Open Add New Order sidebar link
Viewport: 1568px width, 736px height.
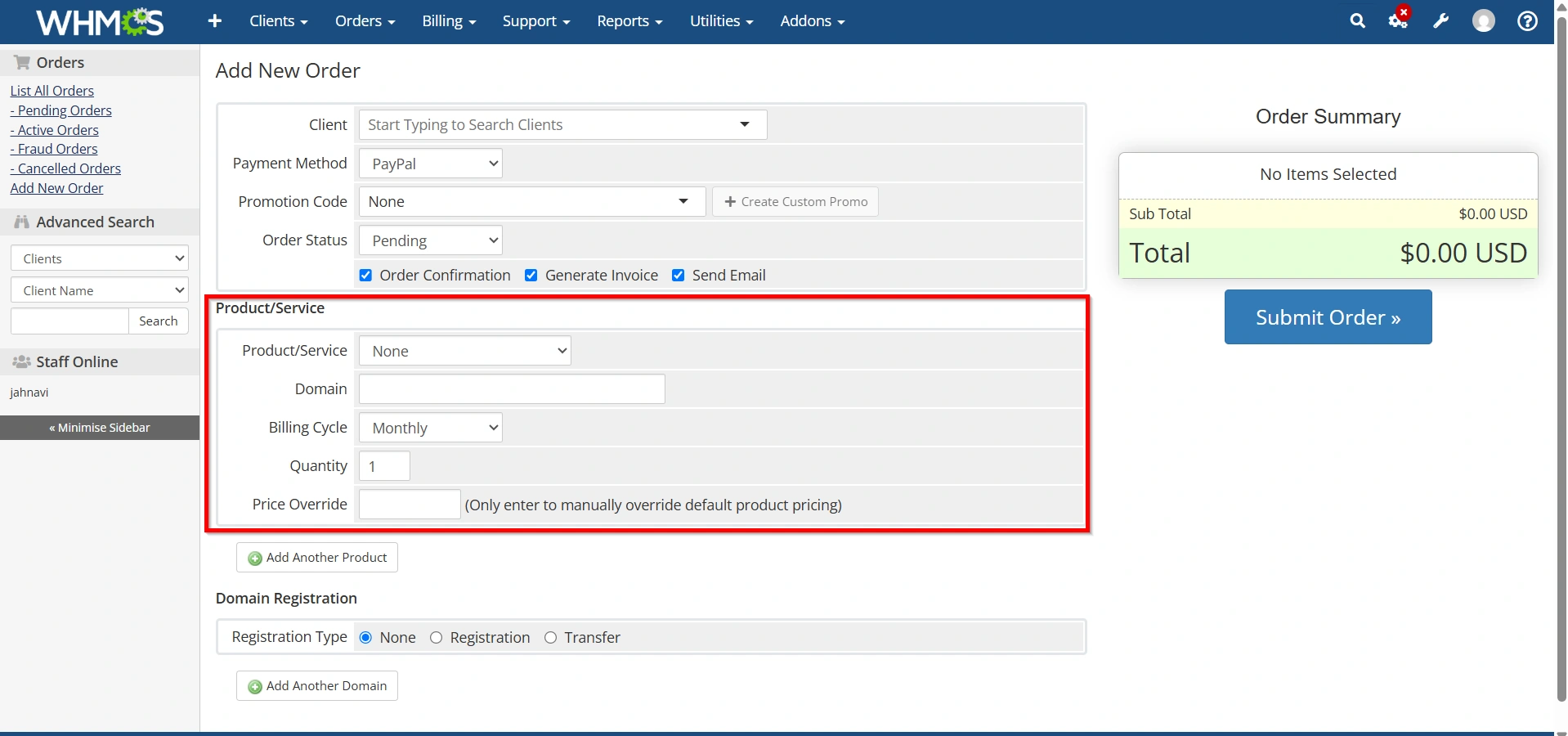(57, 188)
